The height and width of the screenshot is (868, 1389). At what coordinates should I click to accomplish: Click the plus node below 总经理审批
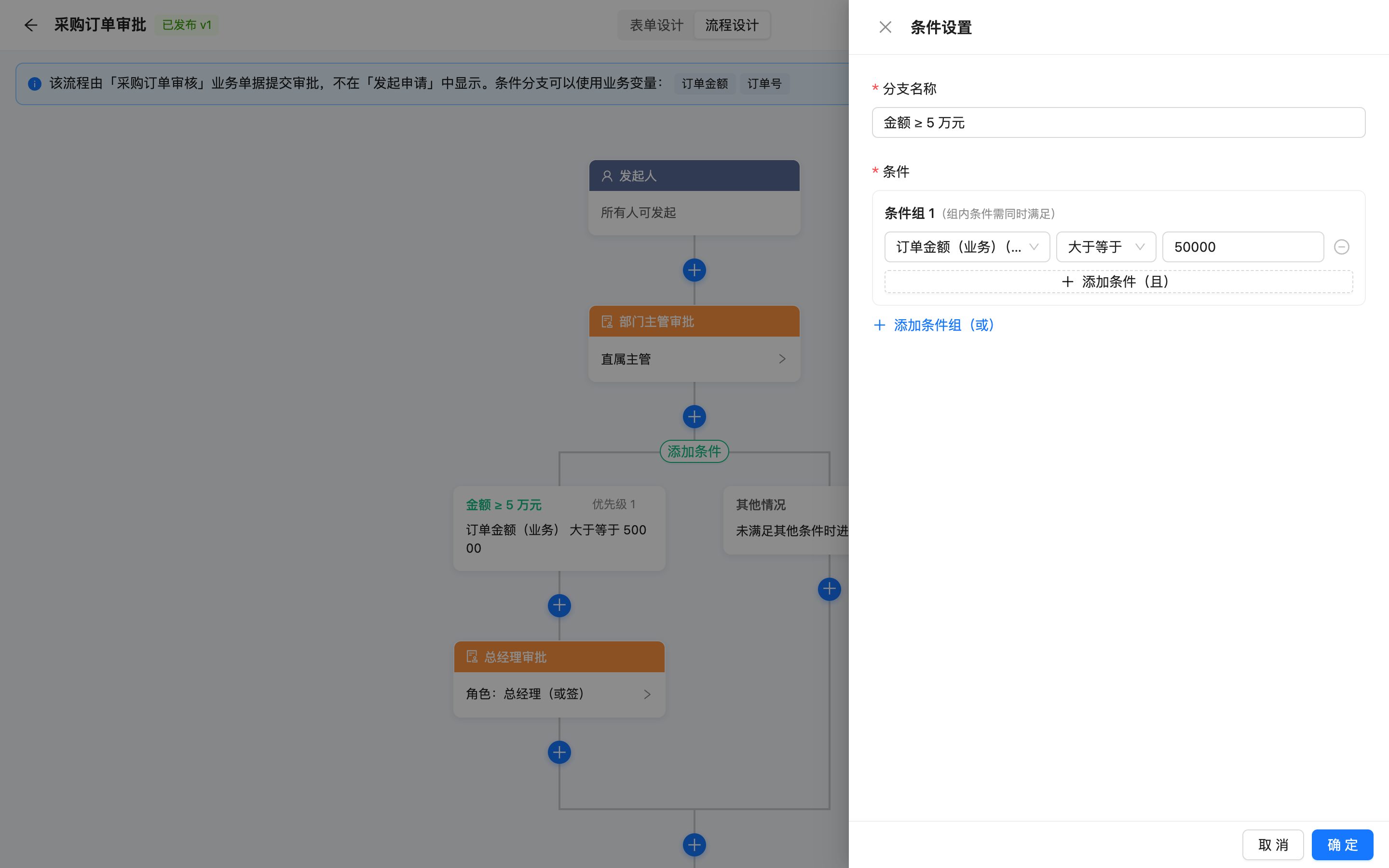[x=559, y=752]
